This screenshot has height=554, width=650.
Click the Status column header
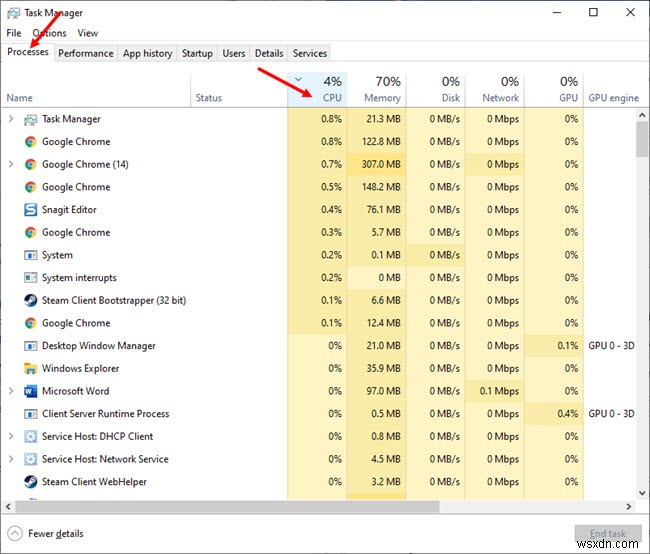click(239, 90)
